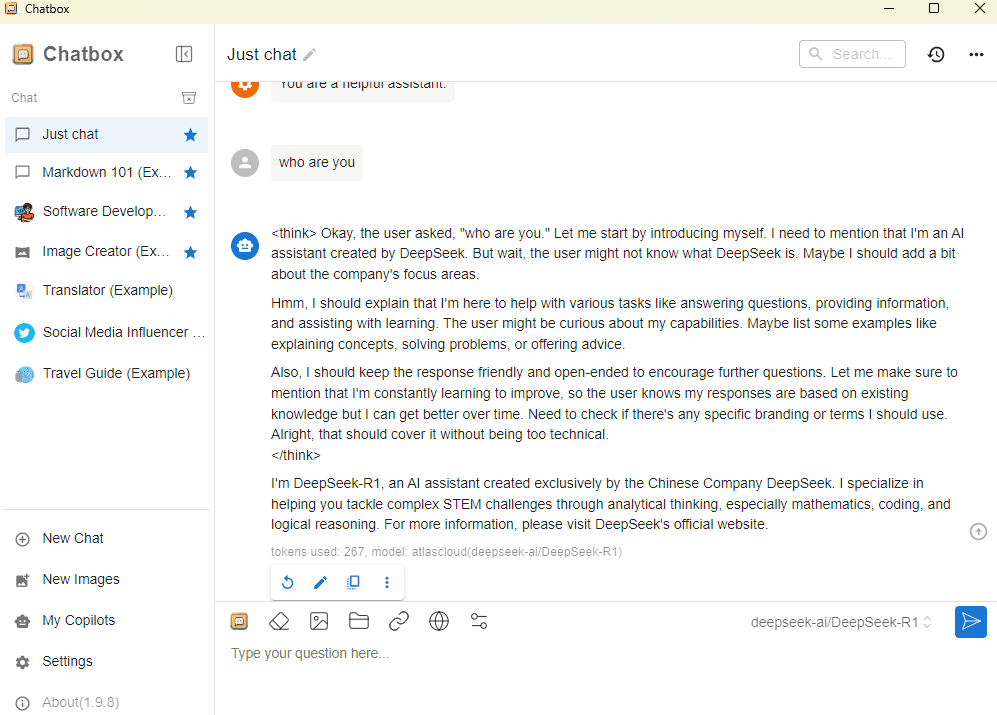Screen dimensions: 997x715
Task: Click the 'who are you' message bubble
Action: tap(317, 163)
